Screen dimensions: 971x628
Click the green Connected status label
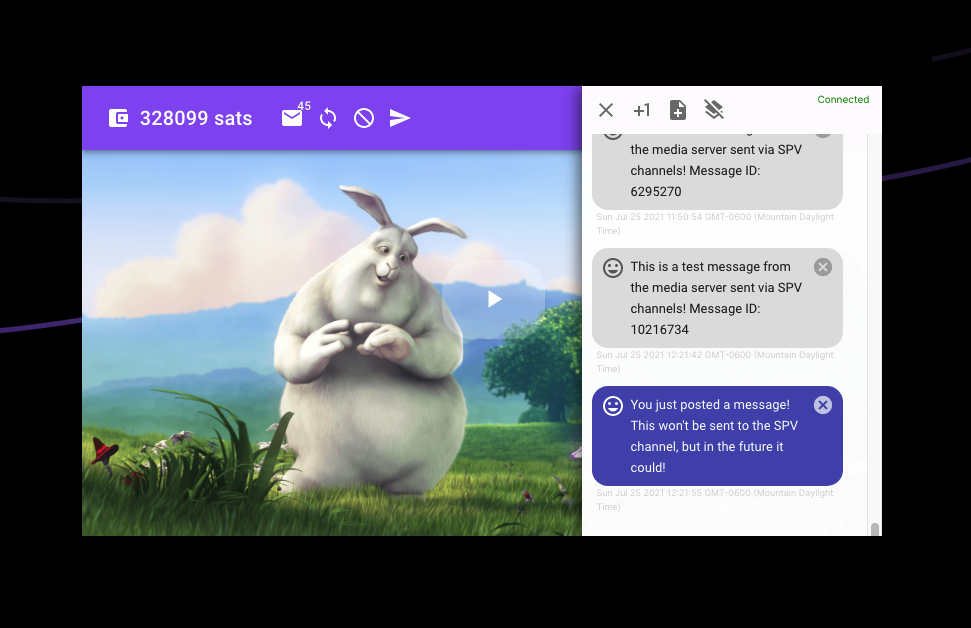pos(843,100)
